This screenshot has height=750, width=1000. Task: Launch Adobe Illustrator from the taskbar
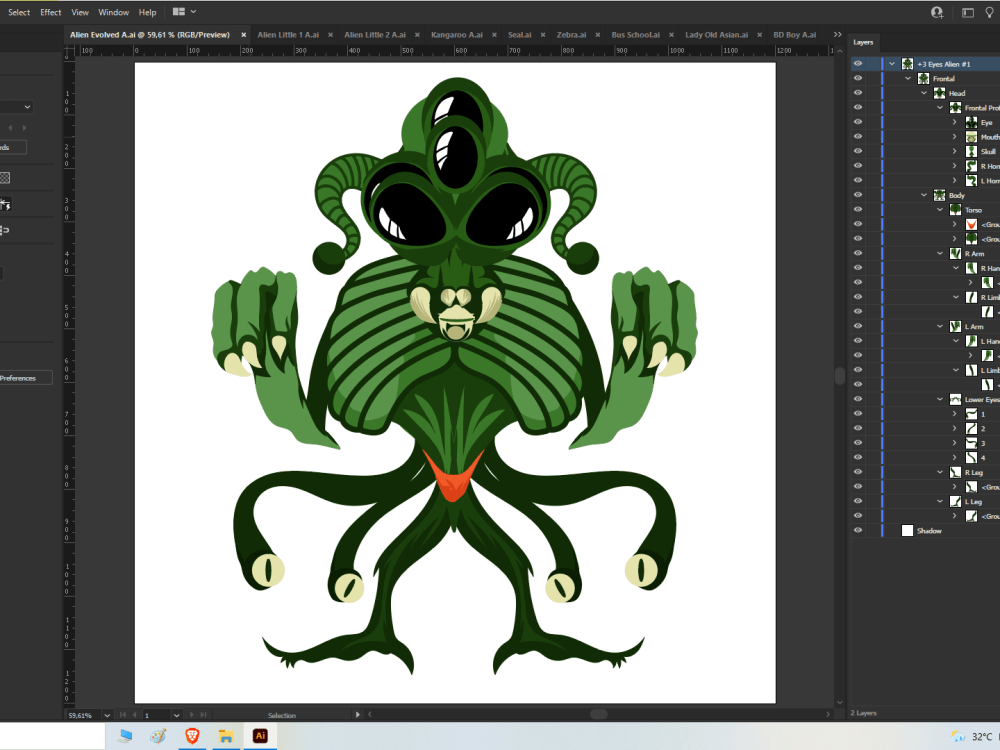pos(260,737)
